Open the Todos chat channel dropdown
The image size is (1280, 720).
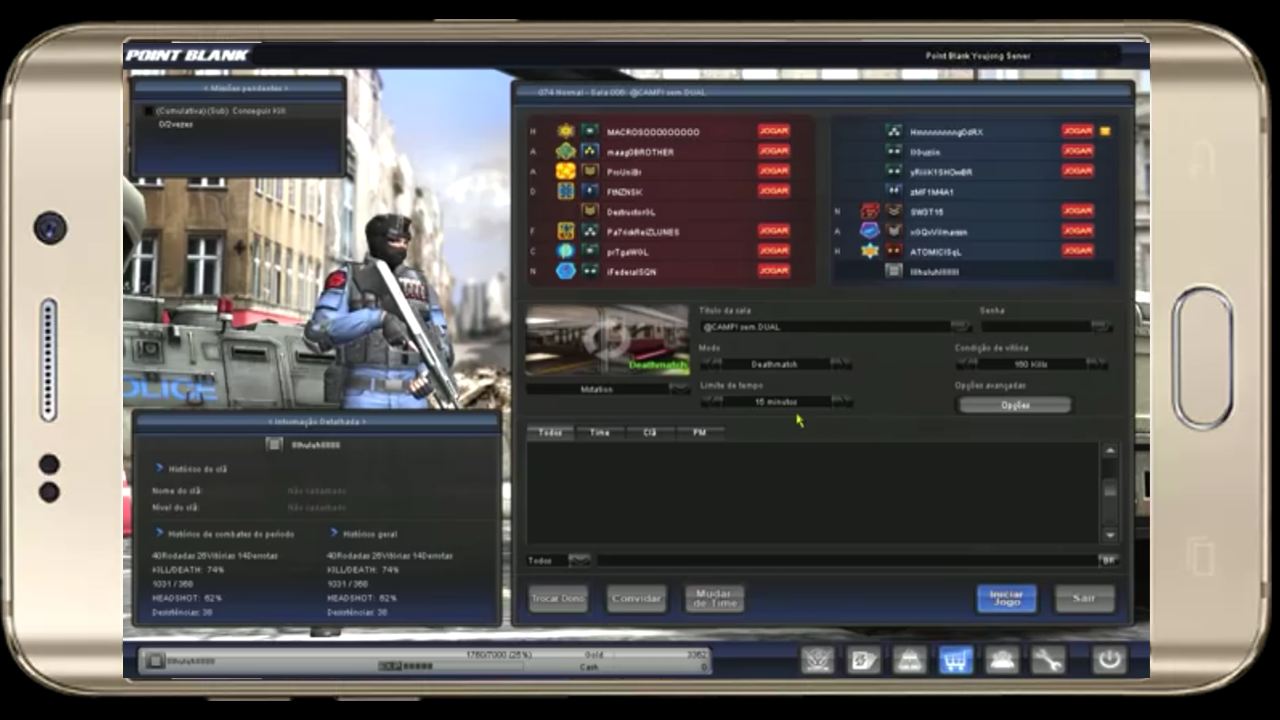click(x=580, y=560)
